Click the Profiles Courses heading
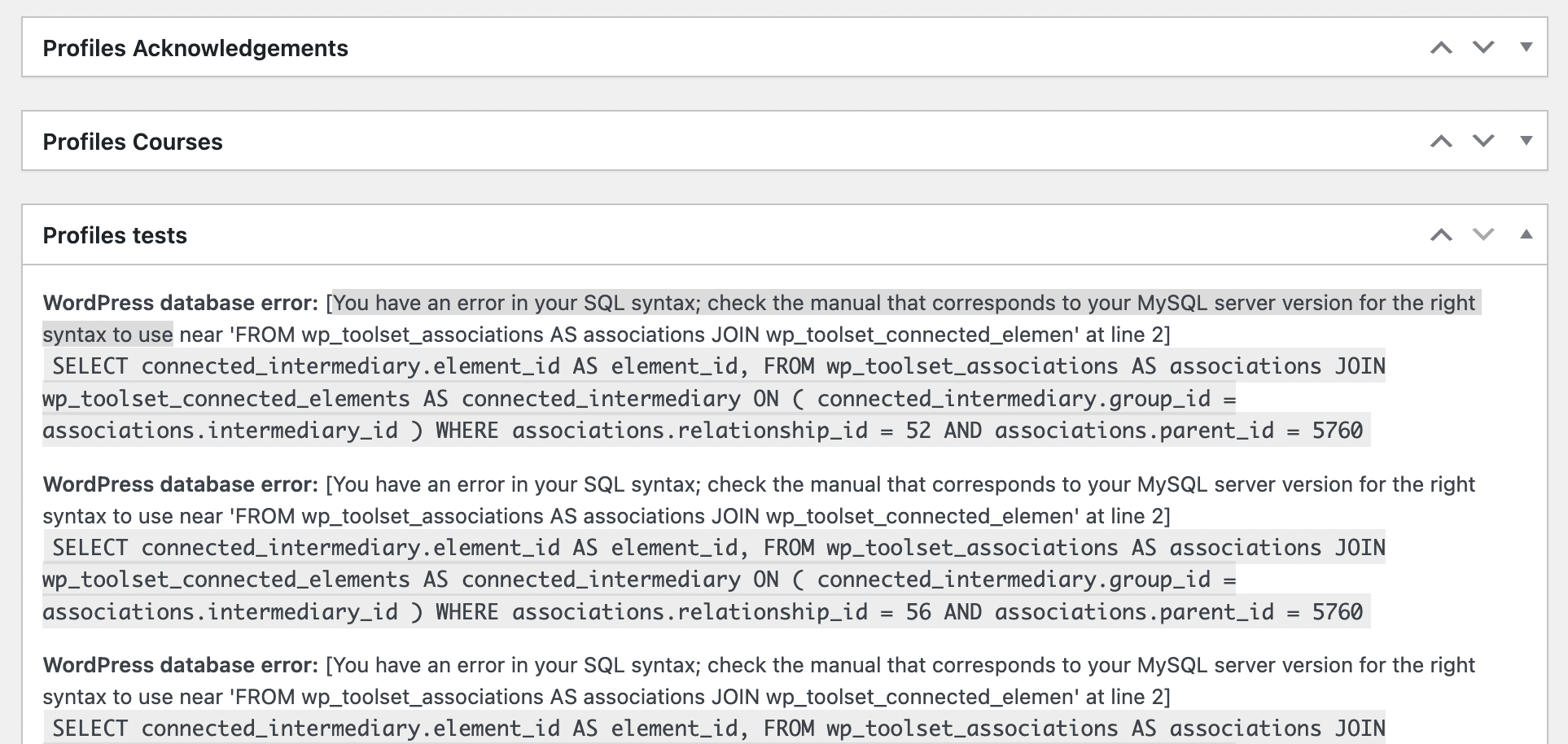1568x744 pixels. click(133, 142)
